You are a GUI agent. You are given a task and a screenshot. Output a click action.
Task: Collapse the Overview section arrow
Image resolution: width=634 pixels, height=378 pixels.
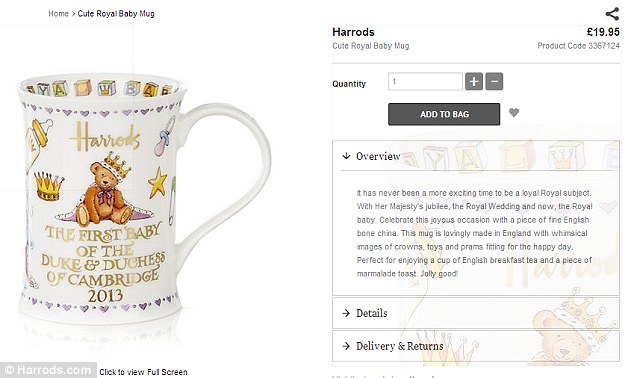point(346,156)
